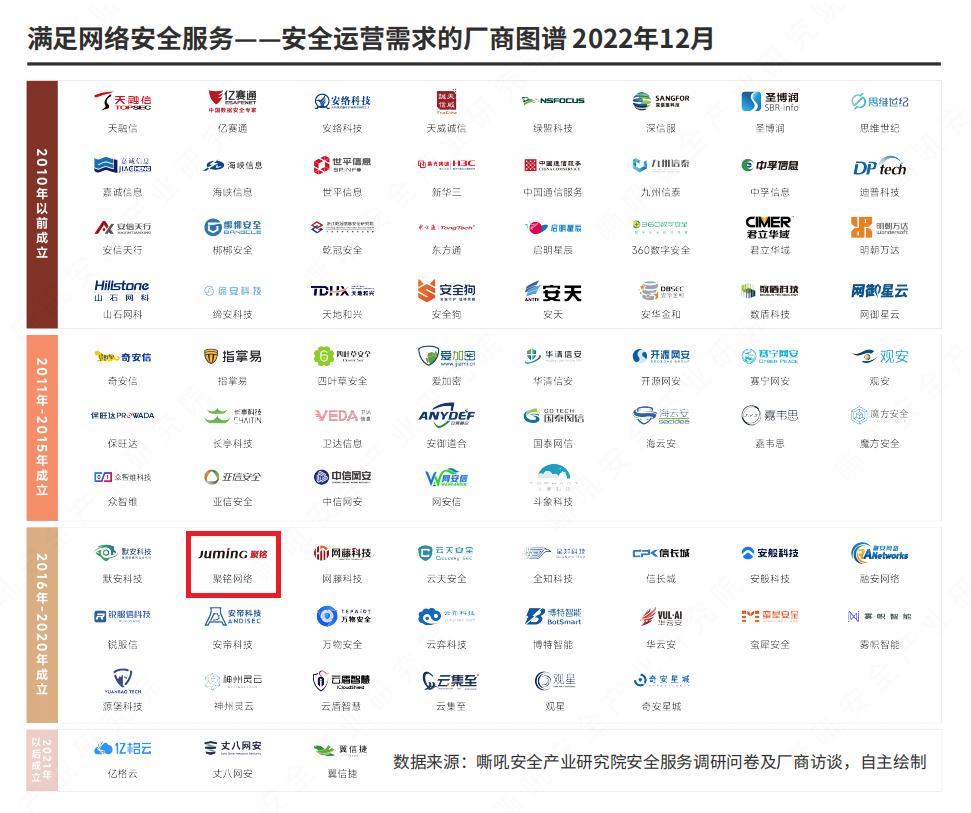Select the NSFOCUS 绿盟科技 logo
The image size is (971, 813).
[553, 101]
